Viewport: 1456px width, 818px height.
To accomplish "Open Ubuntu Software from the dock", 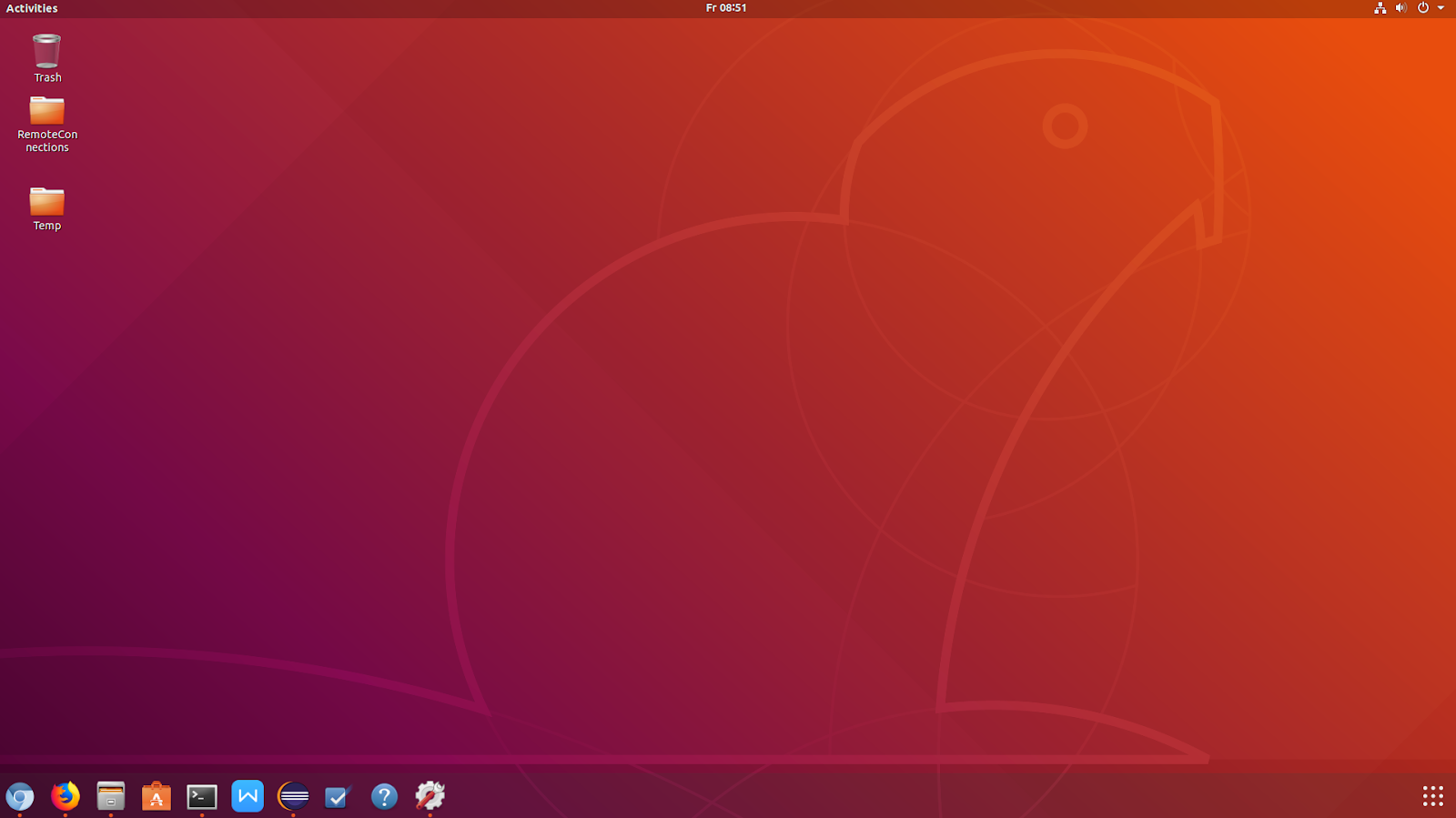I will [156, 796].
